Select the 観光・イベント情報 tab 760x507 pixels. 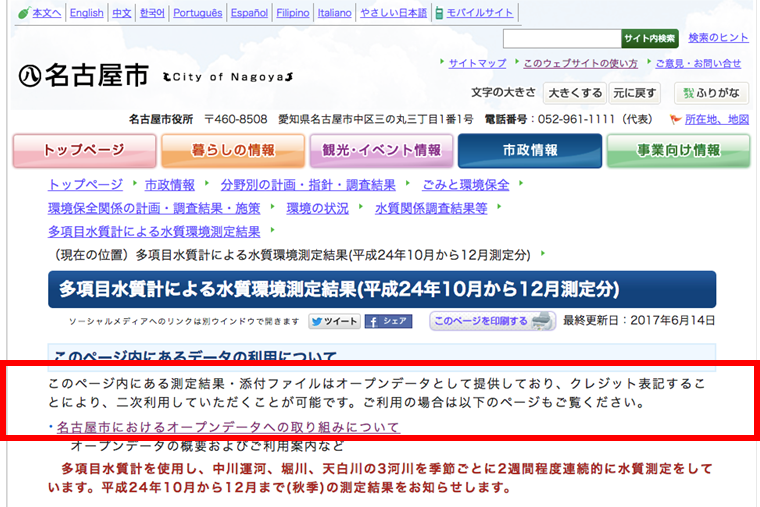point(380,151)
